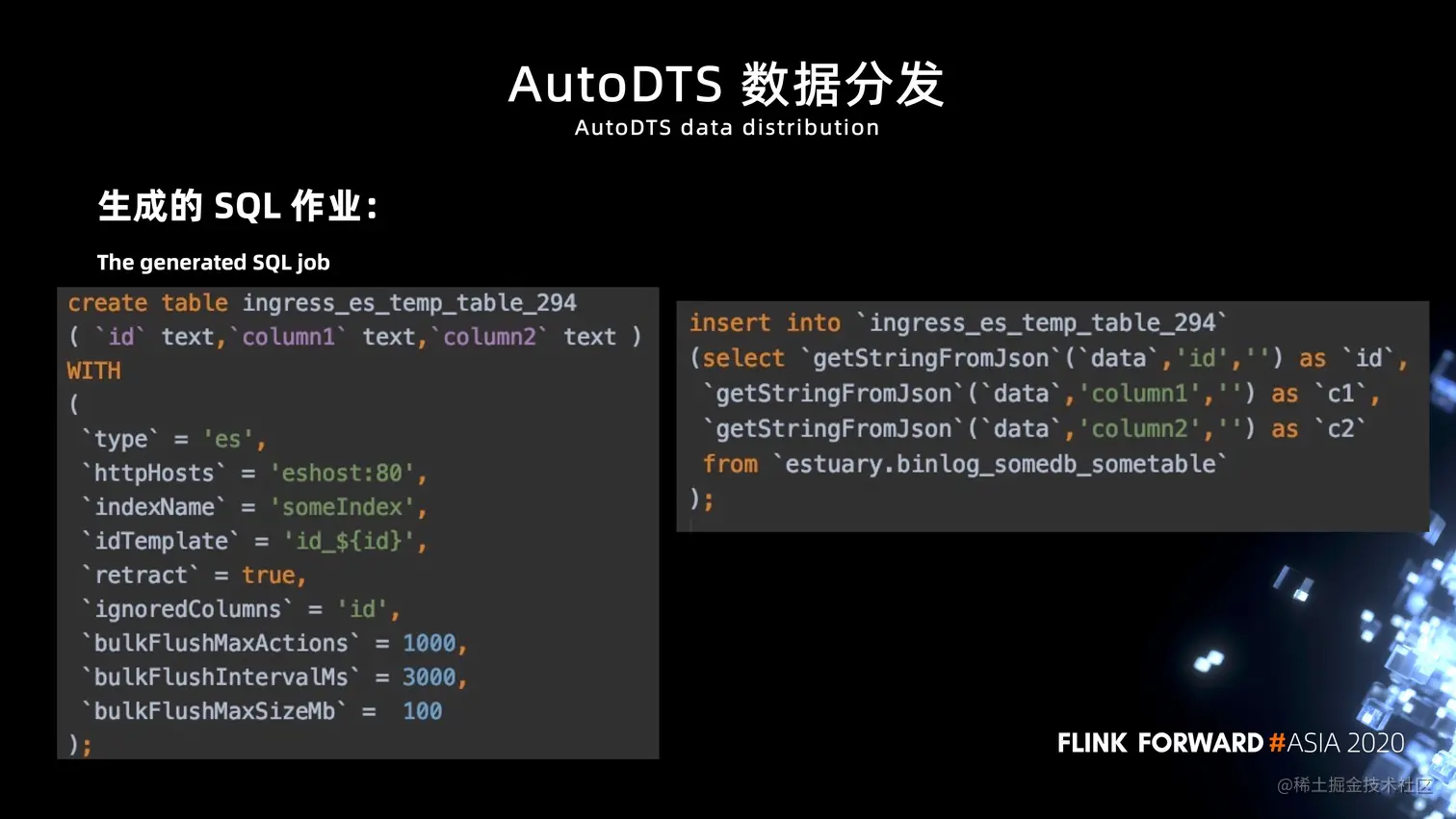Click the "FLINK FORWARD #ASIA 2020" text
This screenshot has width=1456, height=819.
tap(1231, 743)
